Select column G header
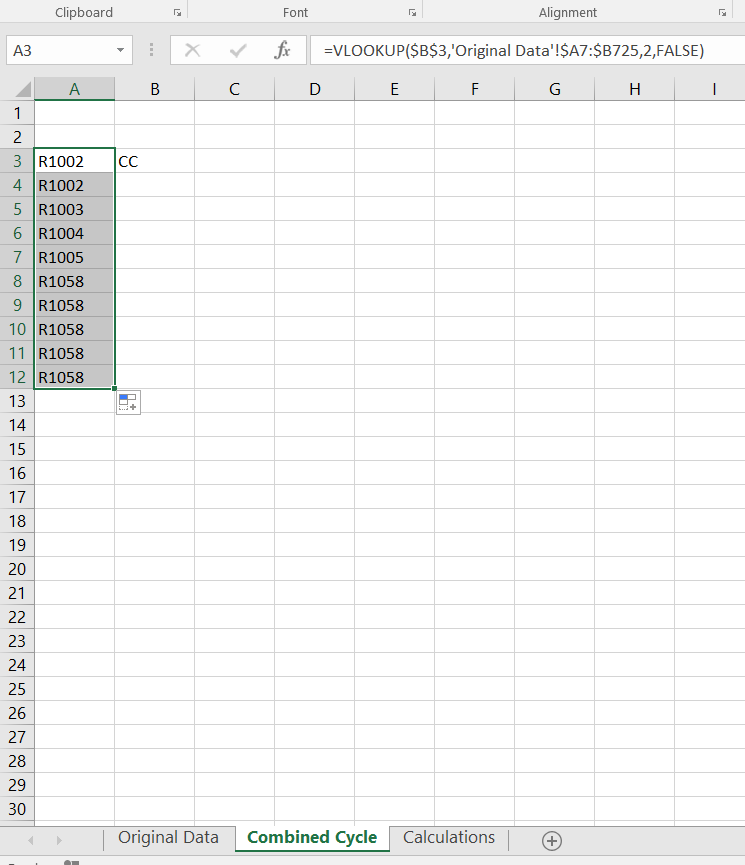The height and width of the screenshot is (865, 745). [x=555, y=89]
